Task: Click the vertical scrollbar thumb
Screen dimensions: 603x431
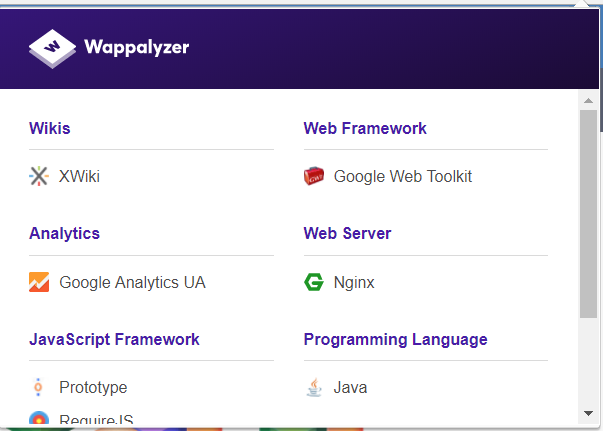Action: coord(588,214)
